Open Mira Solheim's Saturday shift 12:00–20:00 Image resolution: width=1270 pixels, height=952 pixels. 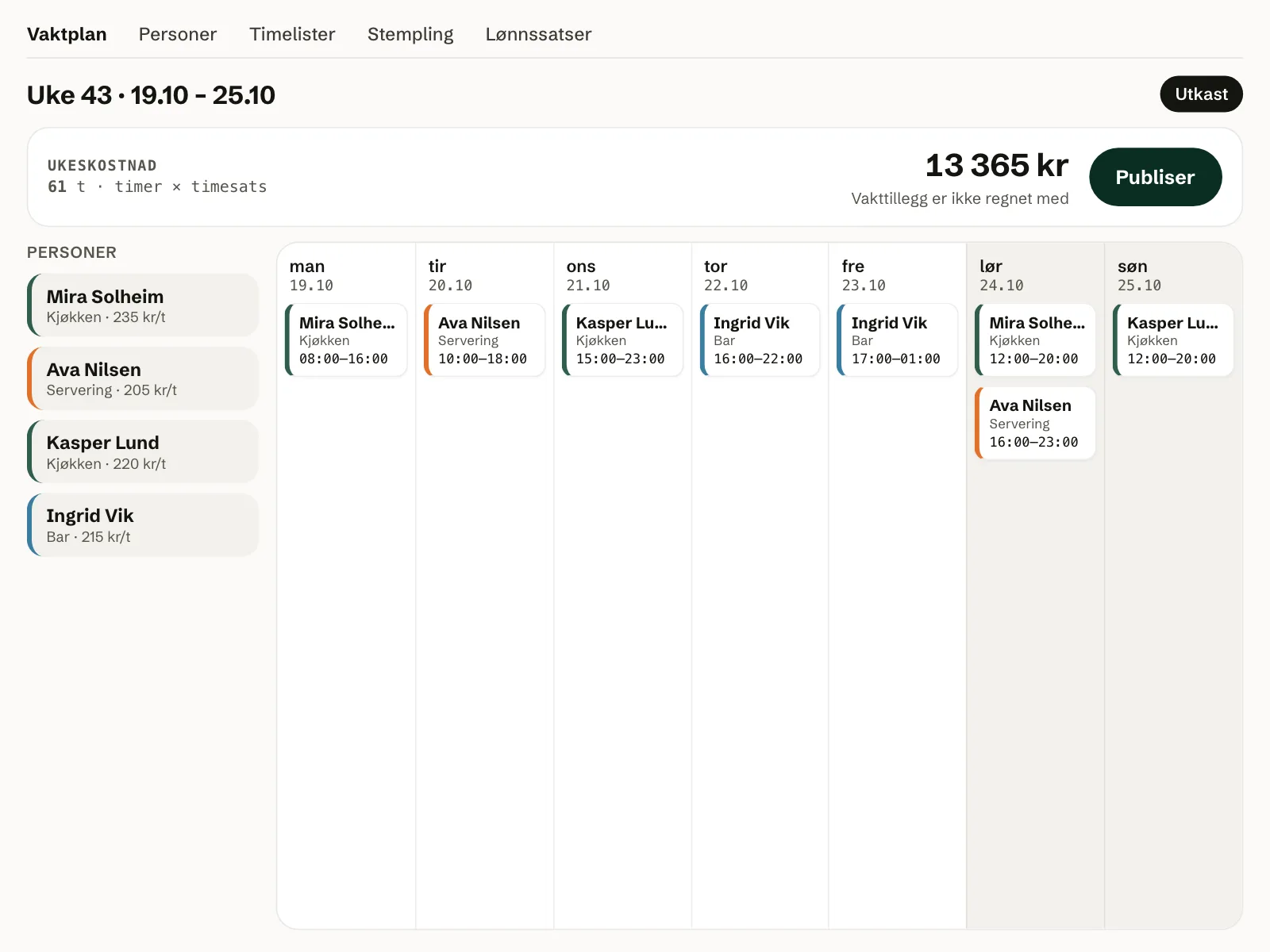click(x=1035, y=340)
